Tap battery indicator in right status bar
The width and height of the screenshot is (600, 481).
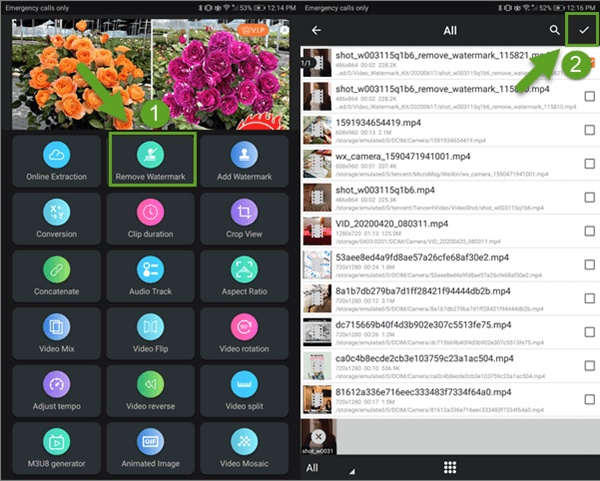pyautogui.click(x=559, y=8)
